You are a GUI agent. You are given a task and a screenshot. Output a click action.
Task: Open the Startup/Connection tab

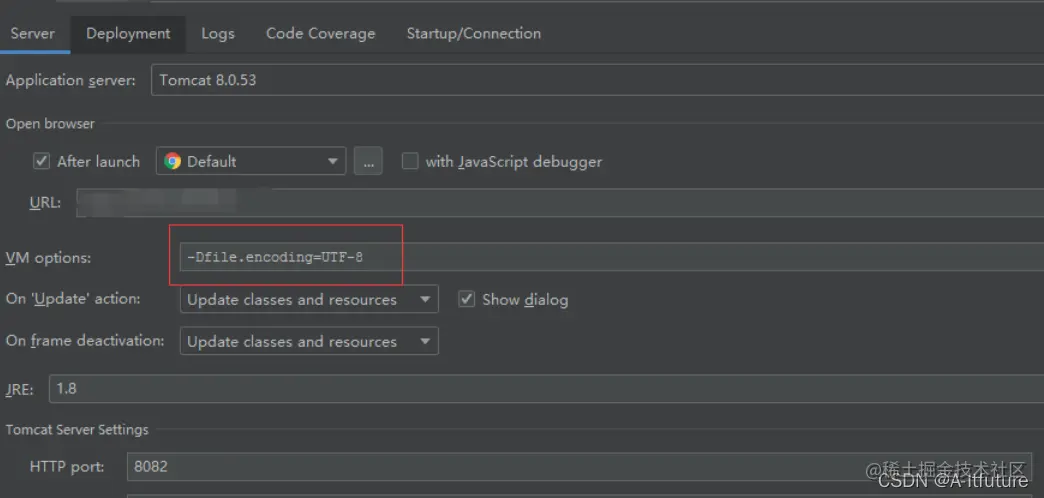473,33
